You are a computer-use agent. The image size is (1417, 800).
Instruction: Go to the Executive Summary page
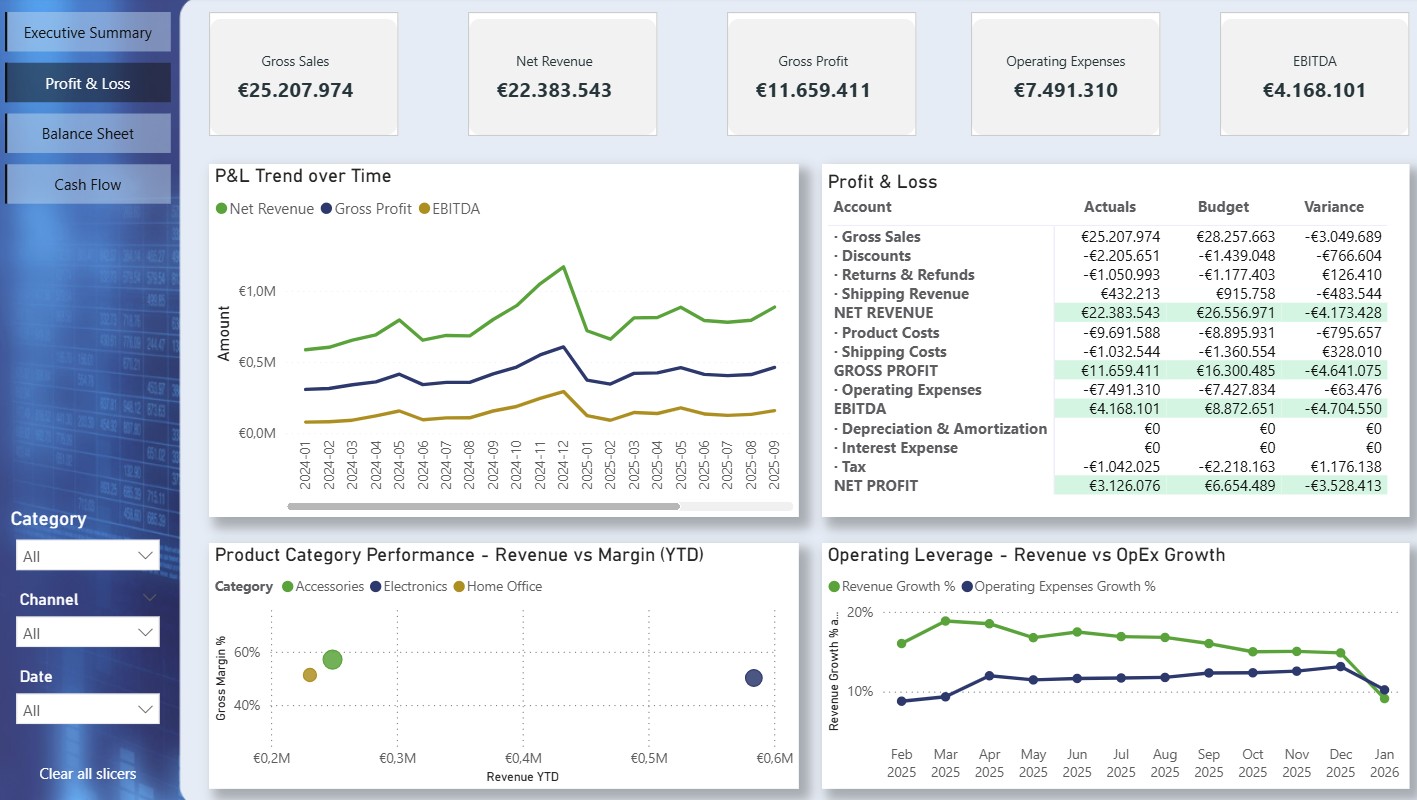pos(88,31)
